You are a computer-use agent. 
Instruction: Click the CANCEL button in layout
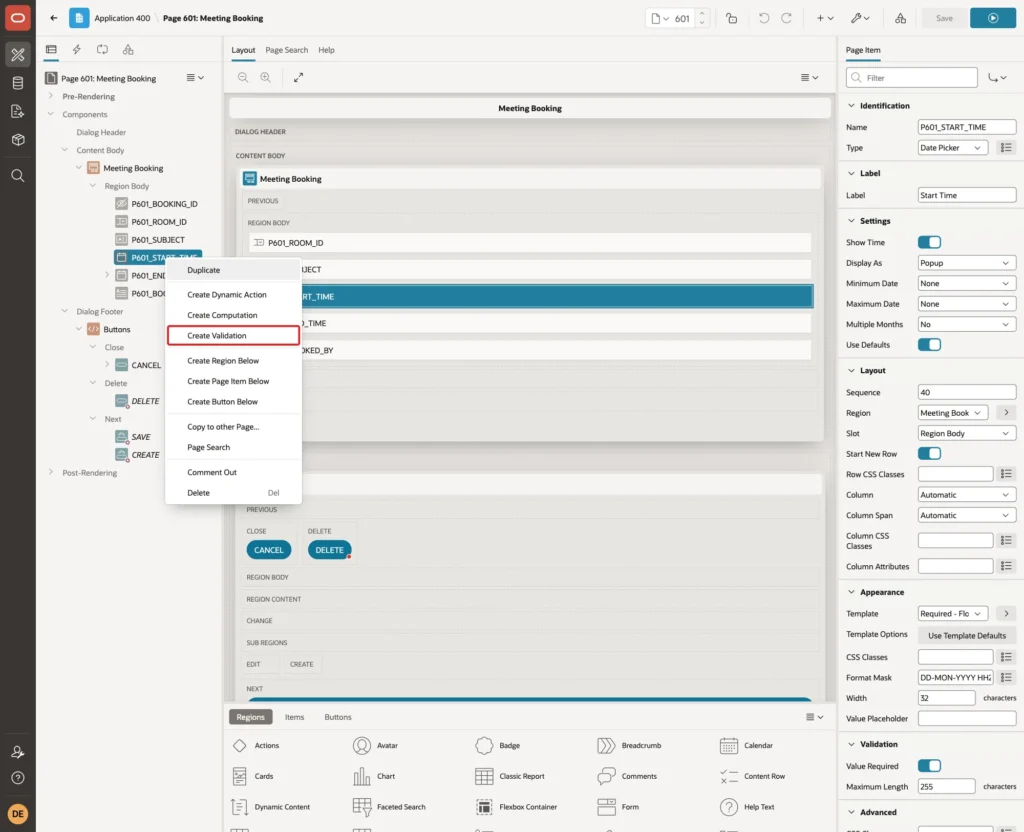pyautogui.click(x=268, y=550)
